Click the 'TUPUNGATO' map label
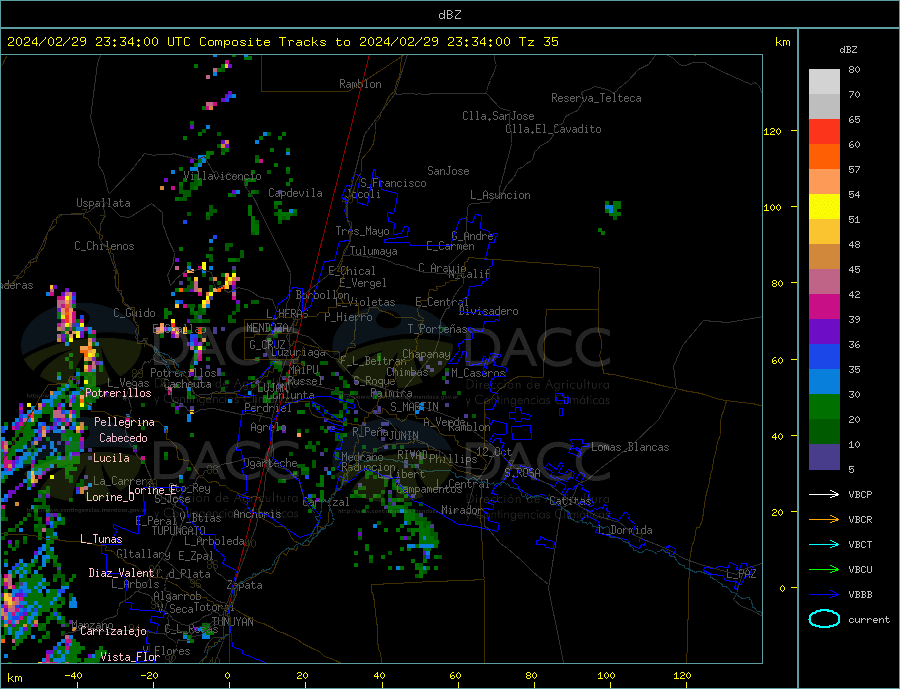This screenshot has height=689, width=900. 178,531
